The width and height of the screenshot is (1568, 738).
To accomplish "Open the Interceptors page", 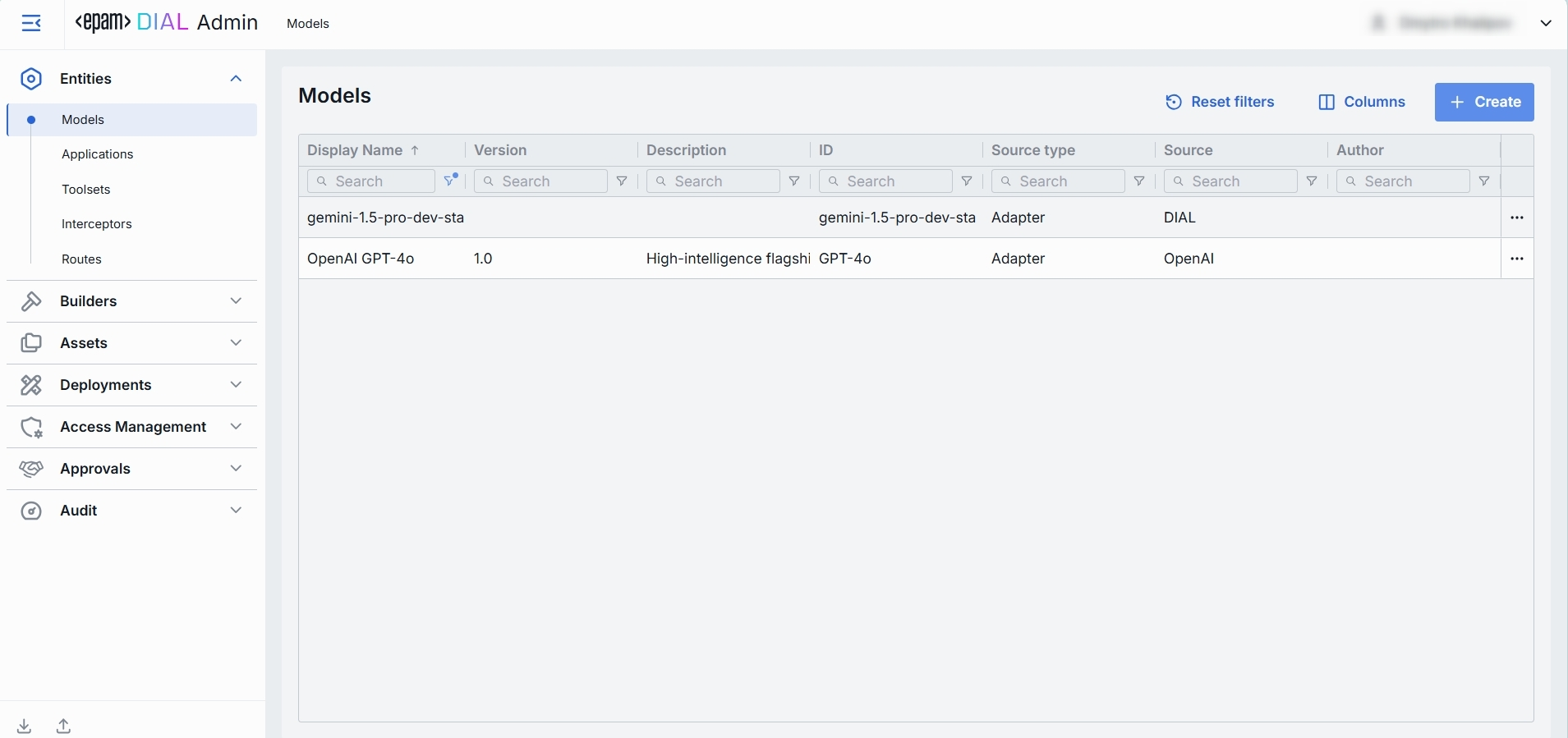I will point(96,224).
